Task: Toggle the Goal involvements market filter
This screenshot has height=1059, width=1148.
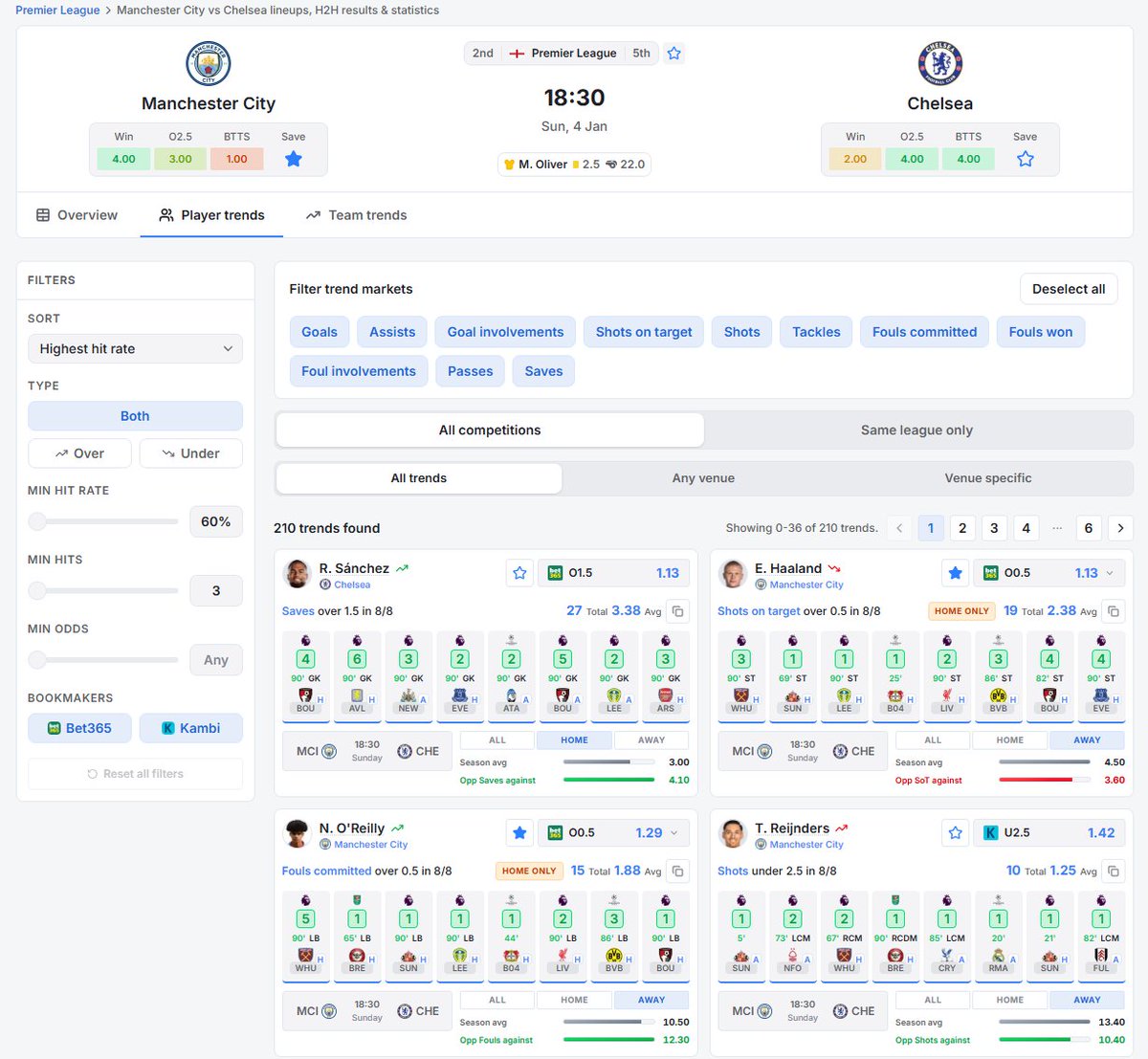Action: pos(505,332)
